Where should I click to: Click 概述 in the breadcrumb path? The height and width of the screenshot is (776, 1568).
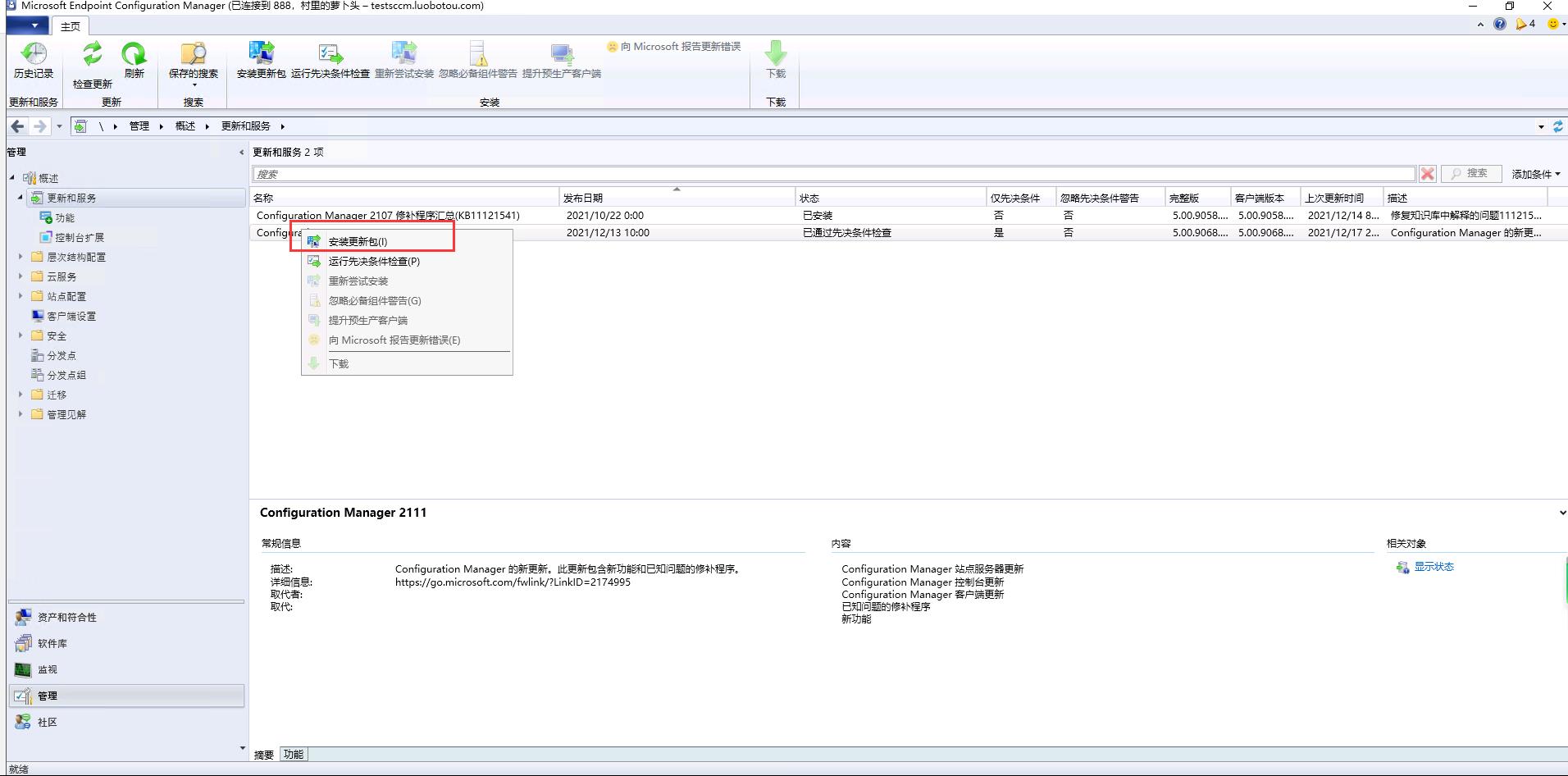pyautogui.click(x=185, y=126)
